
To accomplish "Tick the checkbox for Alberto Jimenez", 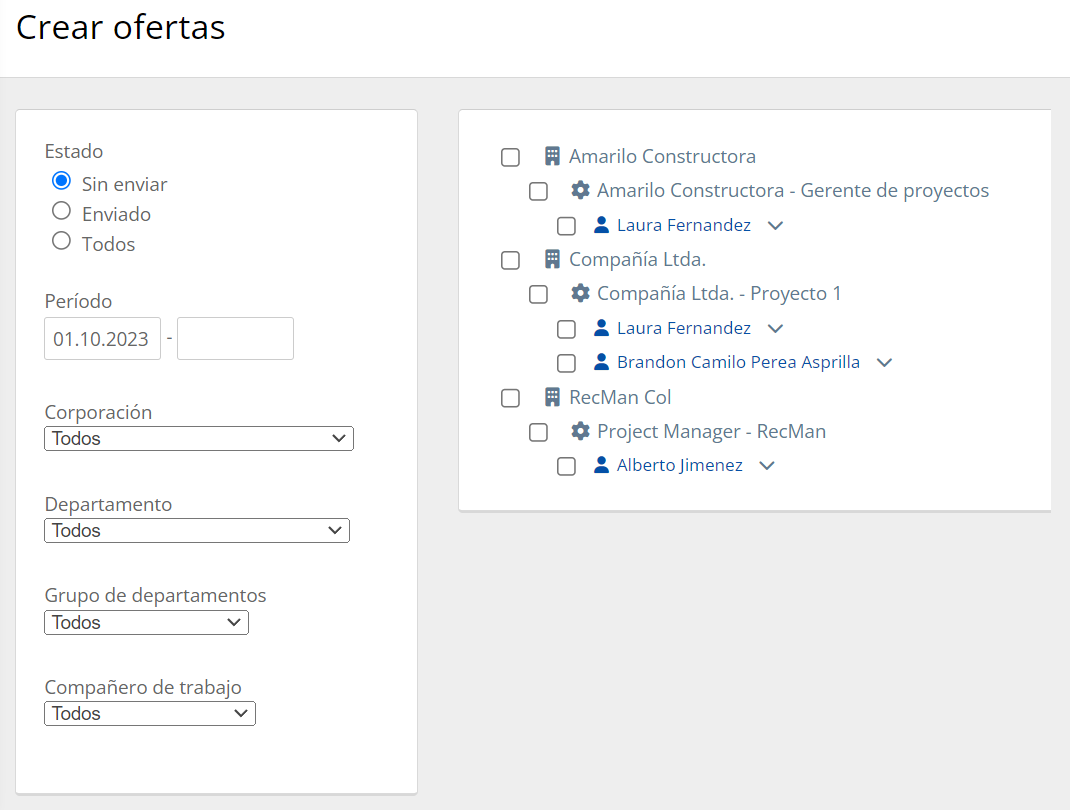I will pyautogui.click(x=567, y=467).
